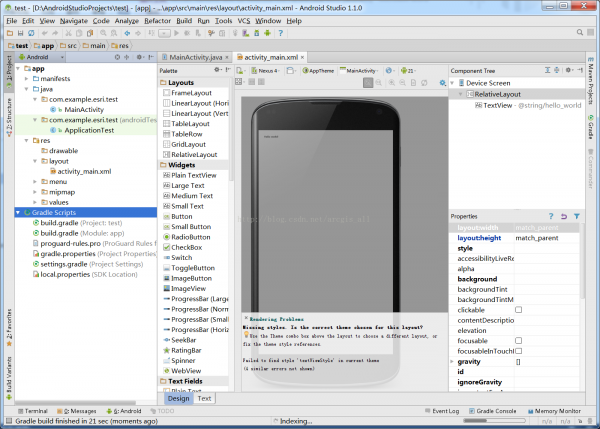This screenshot has height=429, width=600.
Task: Toggle the focusableInTouchMode checkbox
Action: click(x=518, y=351)
